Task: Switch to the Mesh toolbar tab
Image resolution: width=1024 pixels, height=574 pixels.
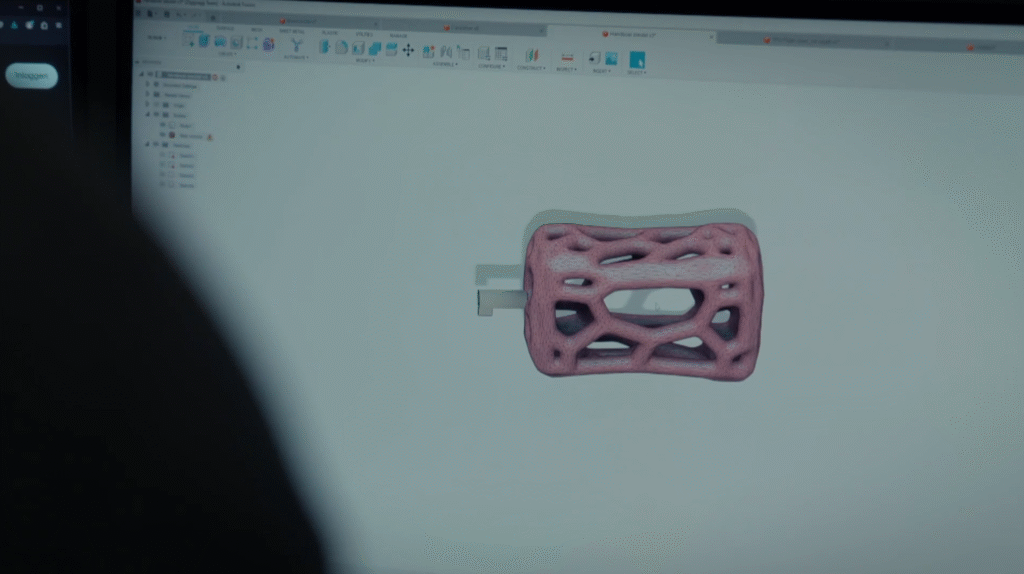Action: pos(256,30)
